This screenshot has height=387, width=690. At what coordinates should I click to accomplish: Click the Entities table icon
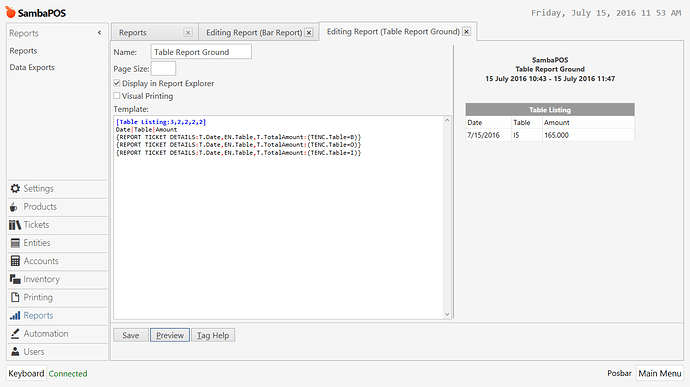click(x=15, y=243)
